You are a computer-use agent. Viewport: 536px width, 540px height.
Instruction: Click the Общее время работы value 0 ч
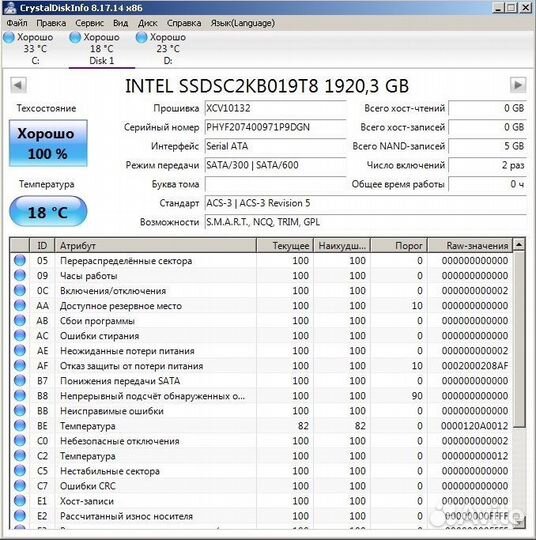coord(487,184)
